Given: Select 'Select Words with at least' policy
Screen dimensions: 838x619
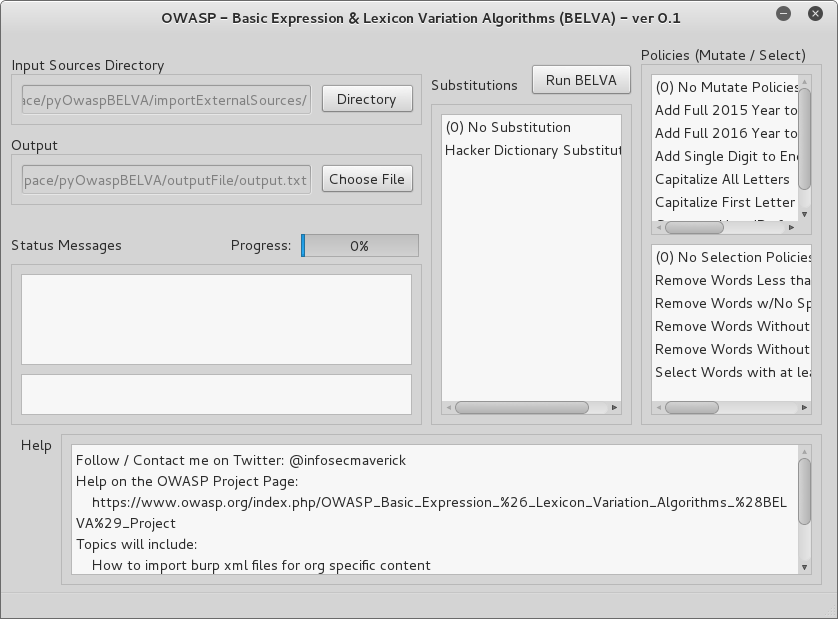Looking at the screenshot, I should pyautogui.click(x=732, y=372).
